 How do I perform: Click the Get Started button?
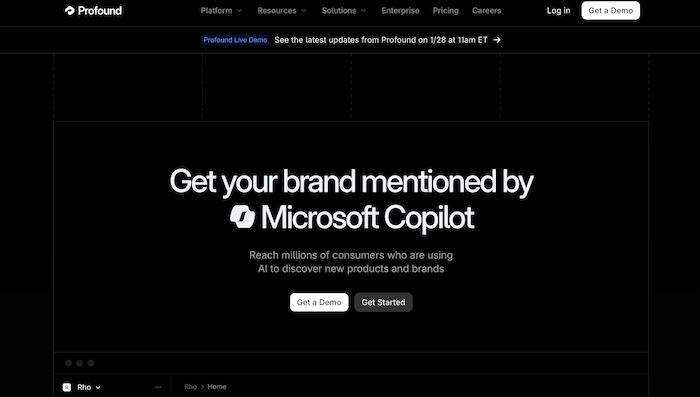[x=383, y=302]
